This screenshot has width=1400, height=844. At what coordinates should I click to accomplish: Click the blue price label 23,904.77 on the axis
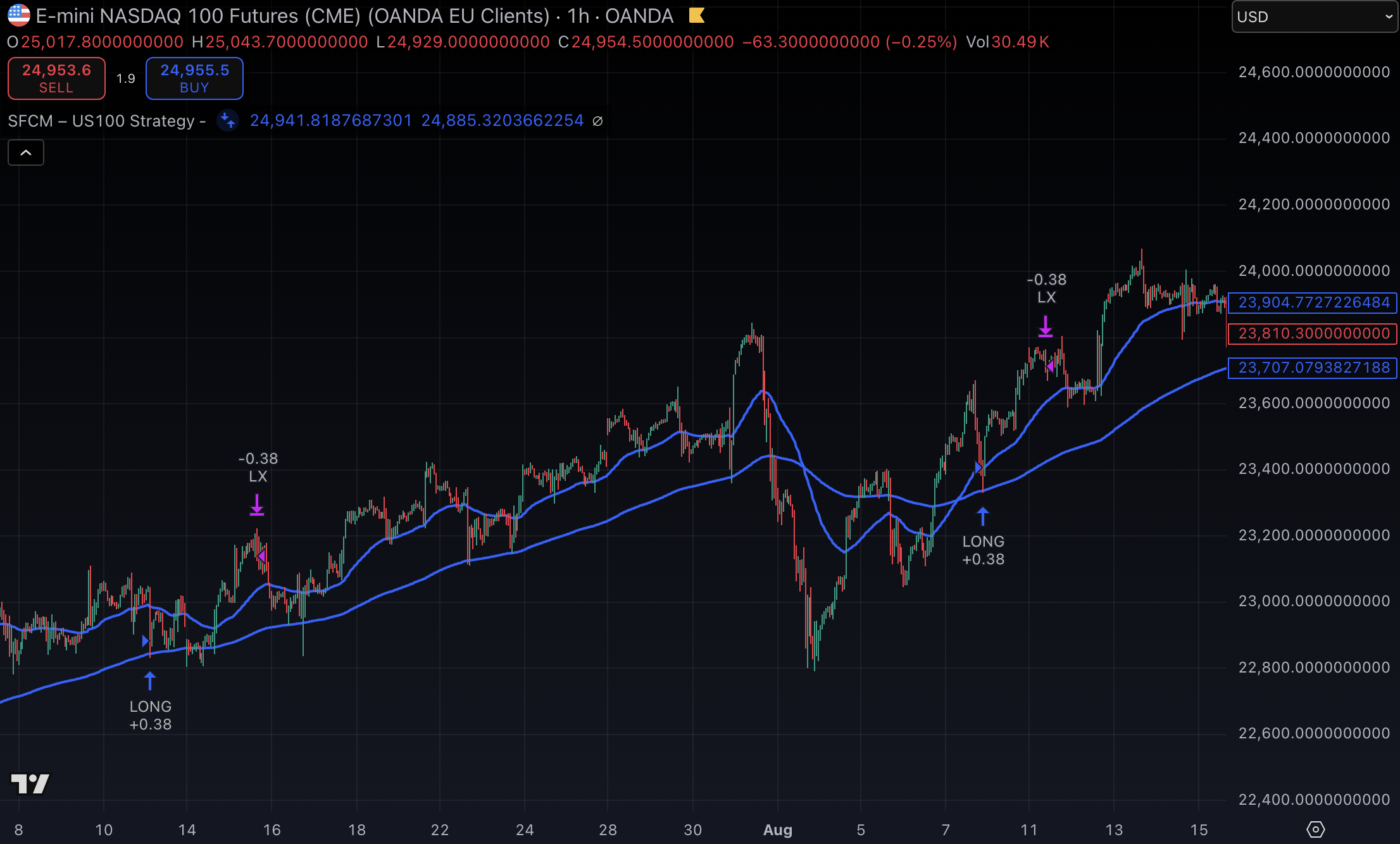1312,302
